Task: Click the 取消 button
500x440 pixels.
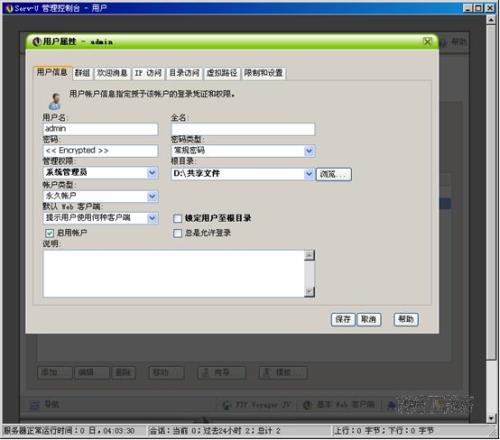Action: (369, 319)
